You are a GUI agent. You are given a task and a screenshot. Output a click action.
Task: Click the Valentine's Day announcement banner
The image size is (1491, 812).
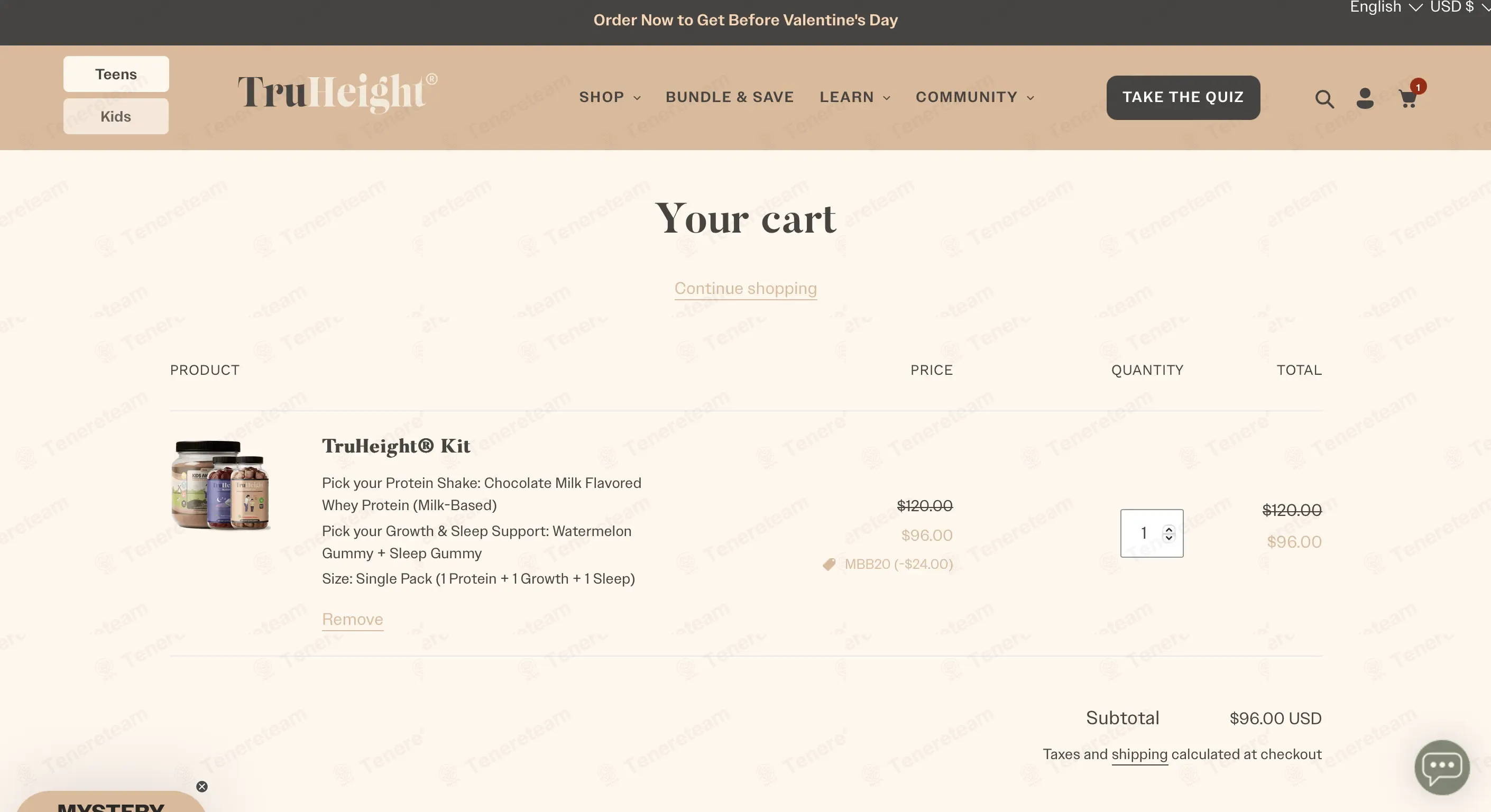tap(745, 20)
